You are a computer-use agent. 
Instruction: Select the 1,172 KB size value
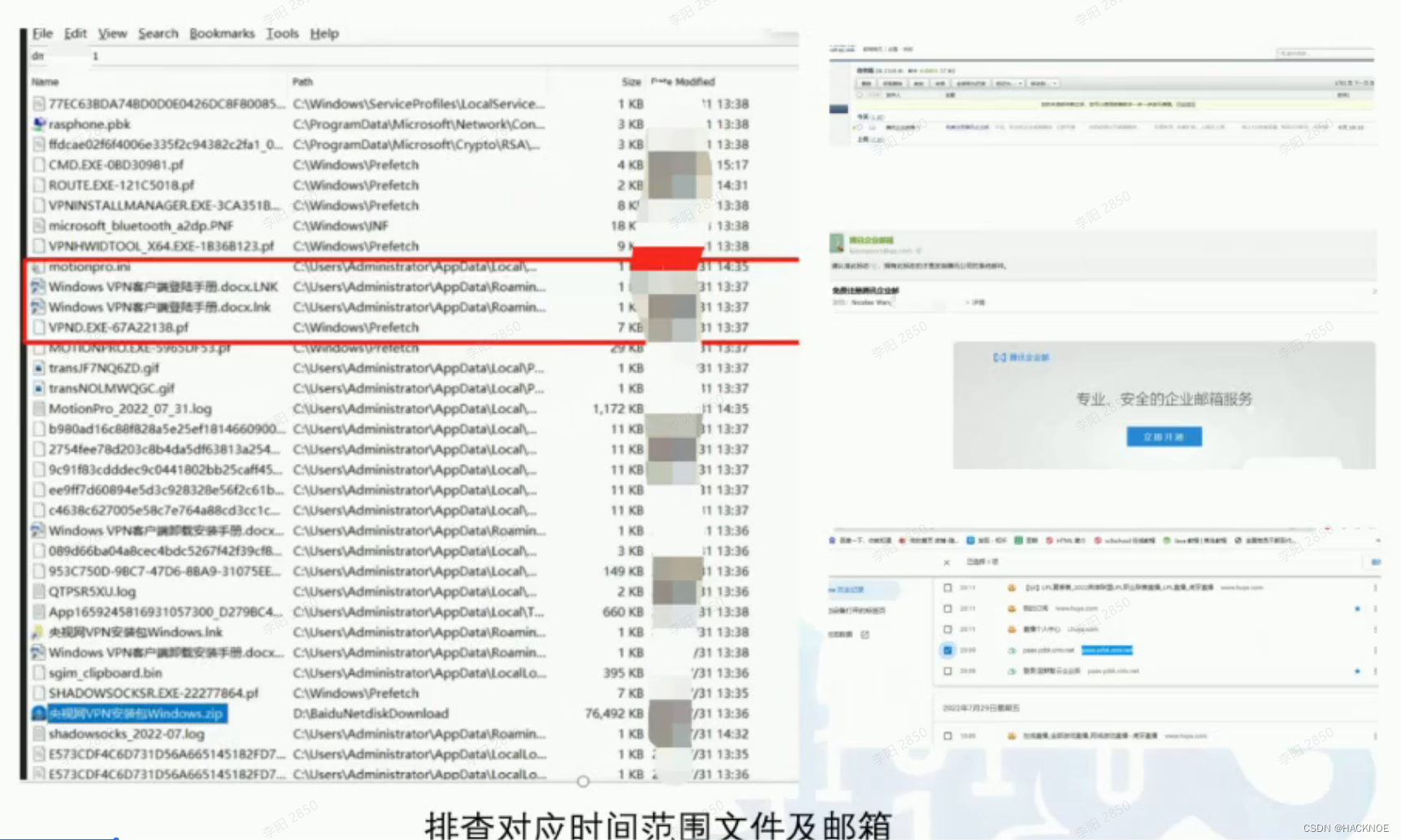pos(618,409)
